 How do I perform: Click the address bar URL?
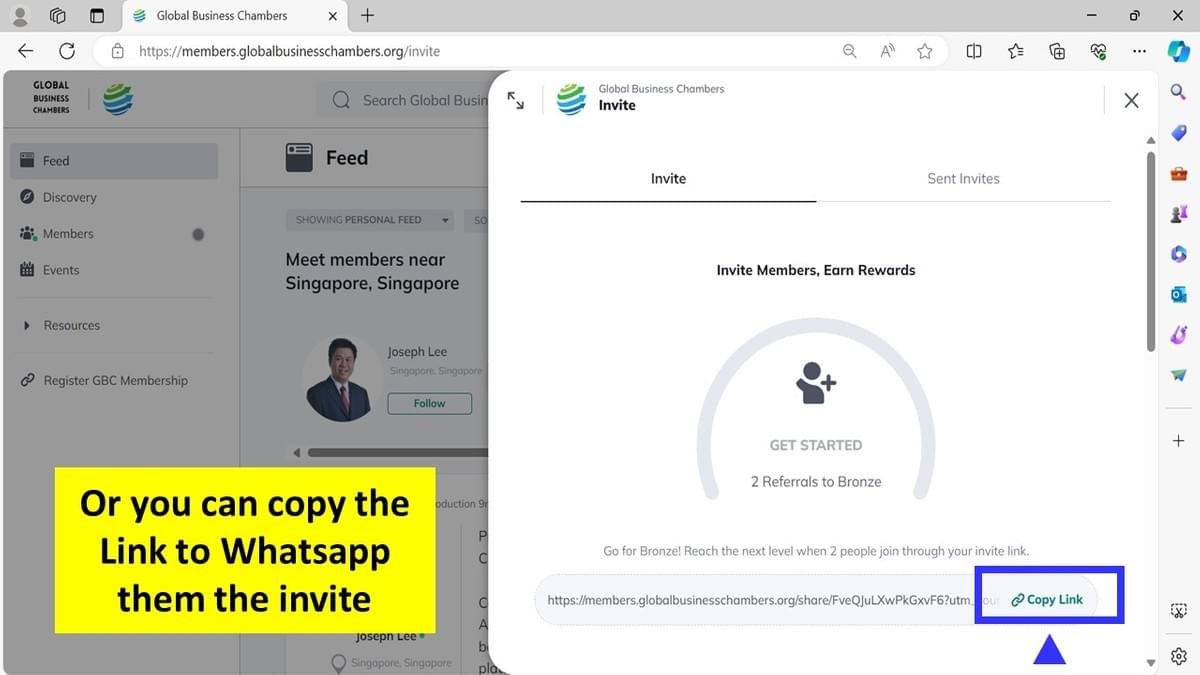click(x=289, y=51)
